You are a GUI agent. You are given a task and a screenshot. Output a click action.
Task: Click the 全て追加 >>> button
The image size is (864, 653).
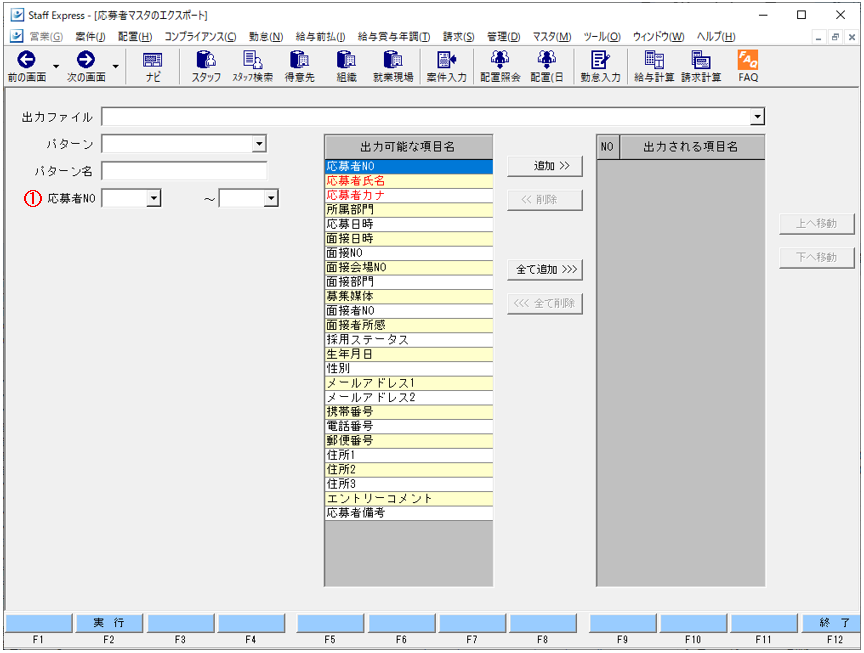pos(544,269)
